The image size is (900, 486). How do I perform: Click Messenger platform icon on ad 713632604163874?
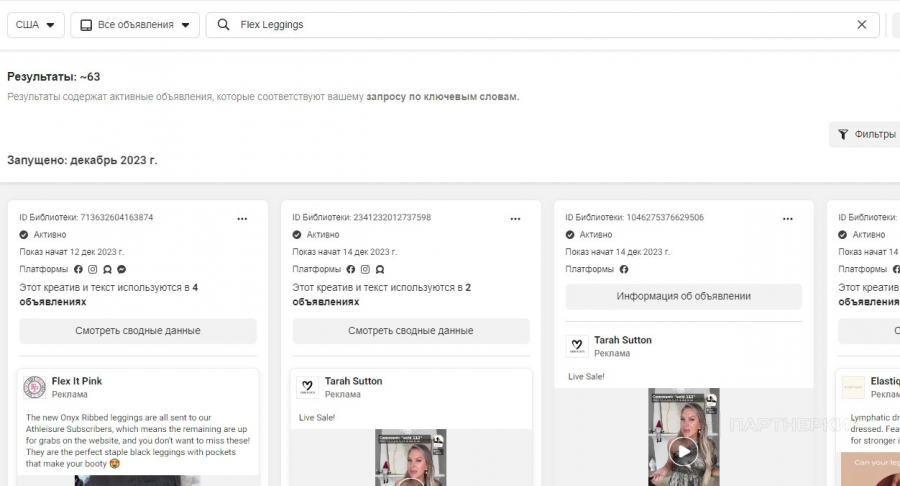point(122,269)
